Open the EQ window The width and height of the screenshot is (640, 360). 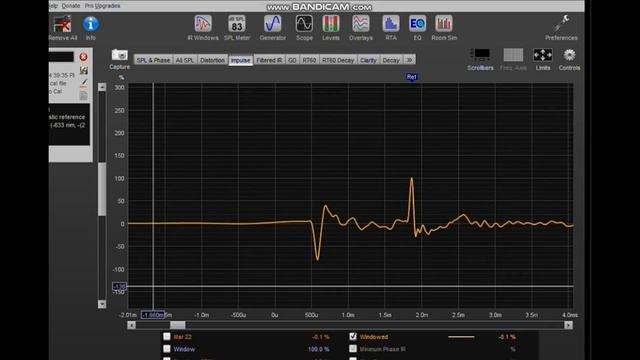pos(417,24)
